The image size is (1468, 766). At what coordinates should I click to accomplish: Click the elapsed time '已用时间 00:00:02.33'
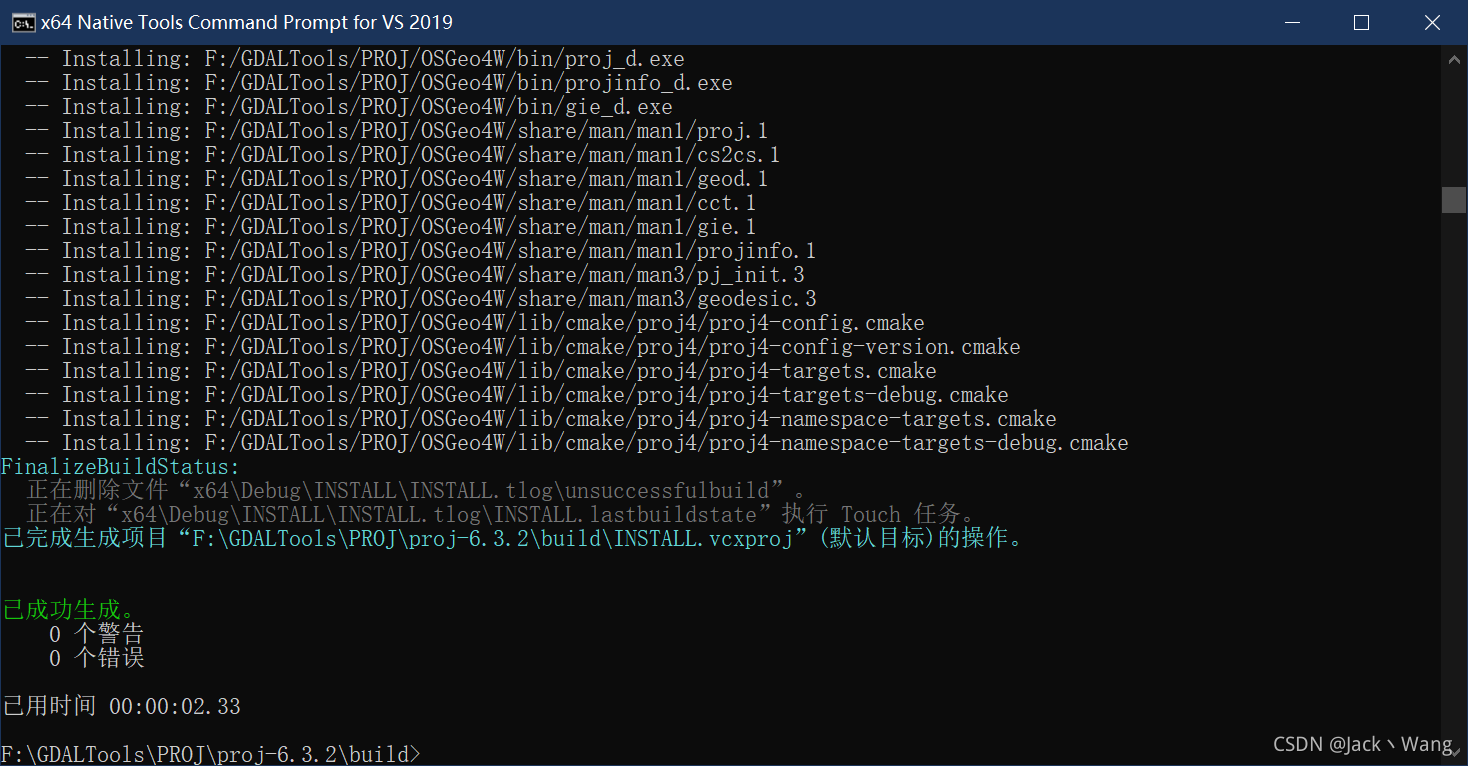[121, 706]
